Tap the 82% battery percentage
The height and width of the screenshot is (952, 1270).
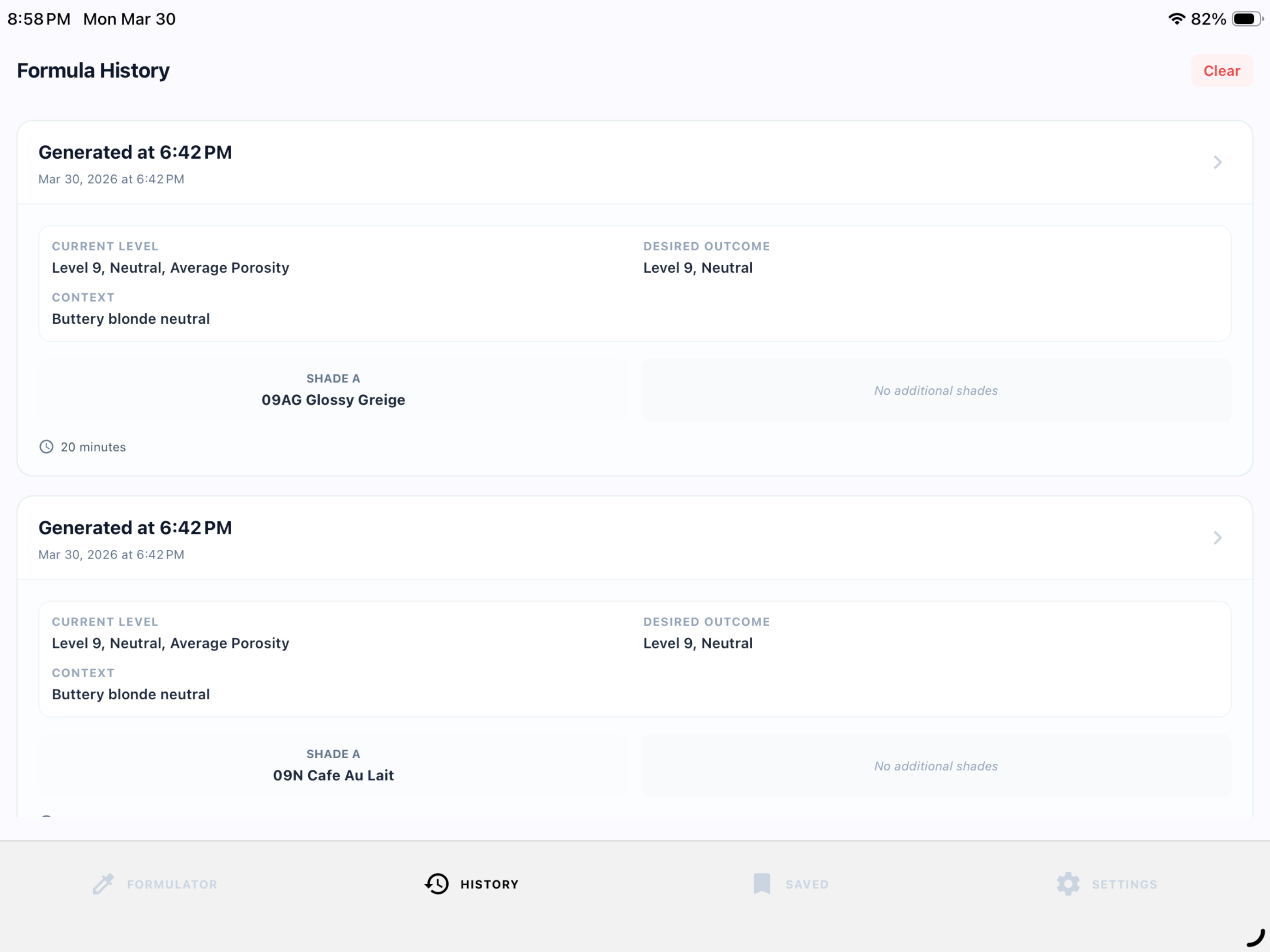point(1208,19)
